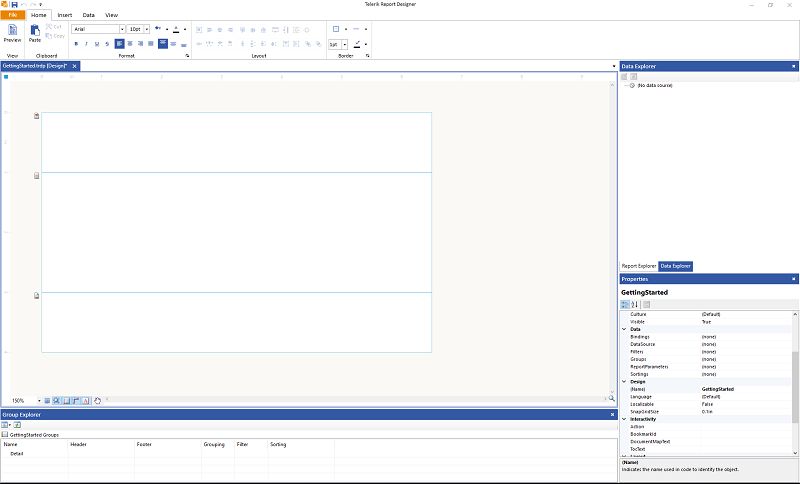Screen dimensions: 800x484
Task: Close the Group Explorer panel
Action: (x=613, y=415)
